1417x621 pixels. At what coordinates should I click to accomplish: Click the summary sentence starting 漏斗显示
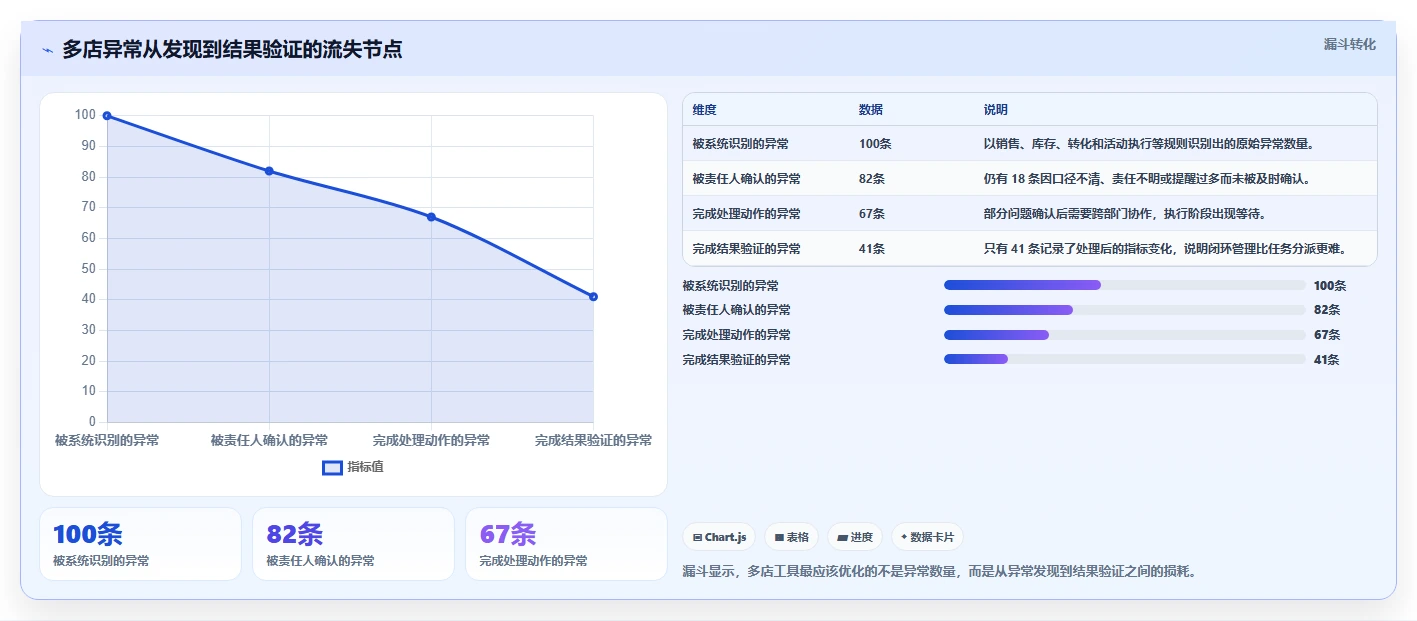[940, 572]
